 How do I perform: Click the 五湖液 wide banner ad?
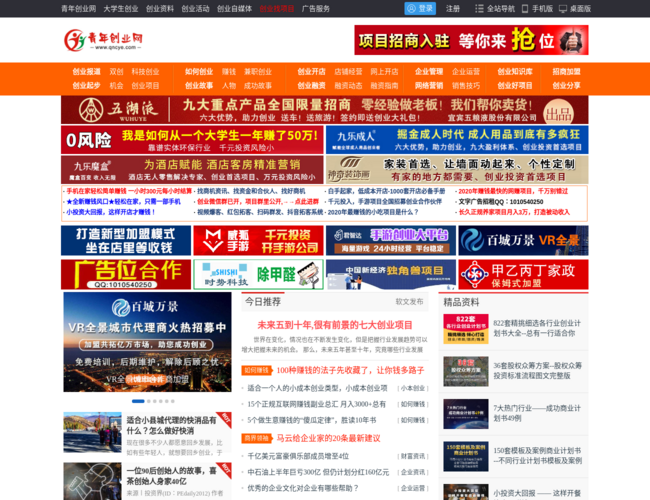point(325,110)
